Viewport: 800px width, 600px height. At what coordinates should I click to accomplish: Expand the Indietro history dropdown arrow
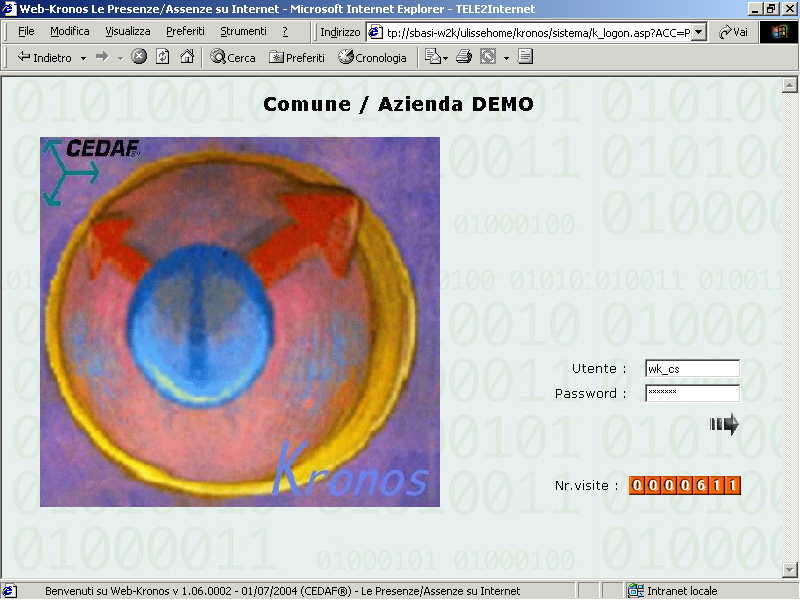[x=83, y=58]
